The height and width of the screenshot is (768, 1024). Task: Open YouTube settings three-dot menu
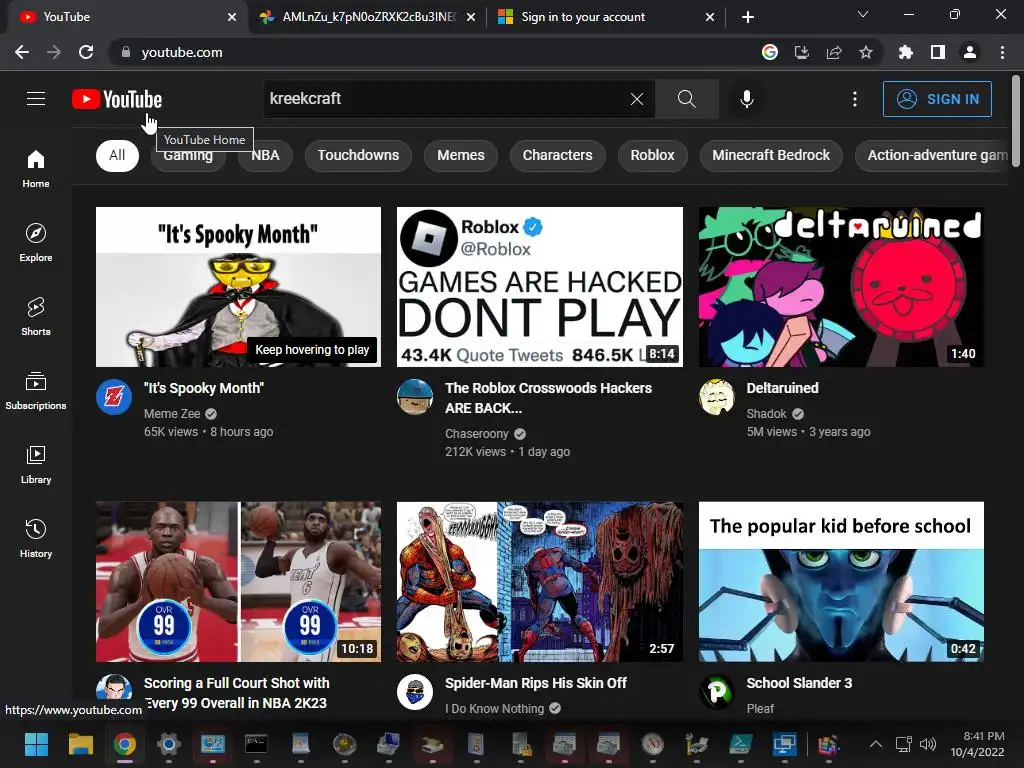tap(855, 99)
